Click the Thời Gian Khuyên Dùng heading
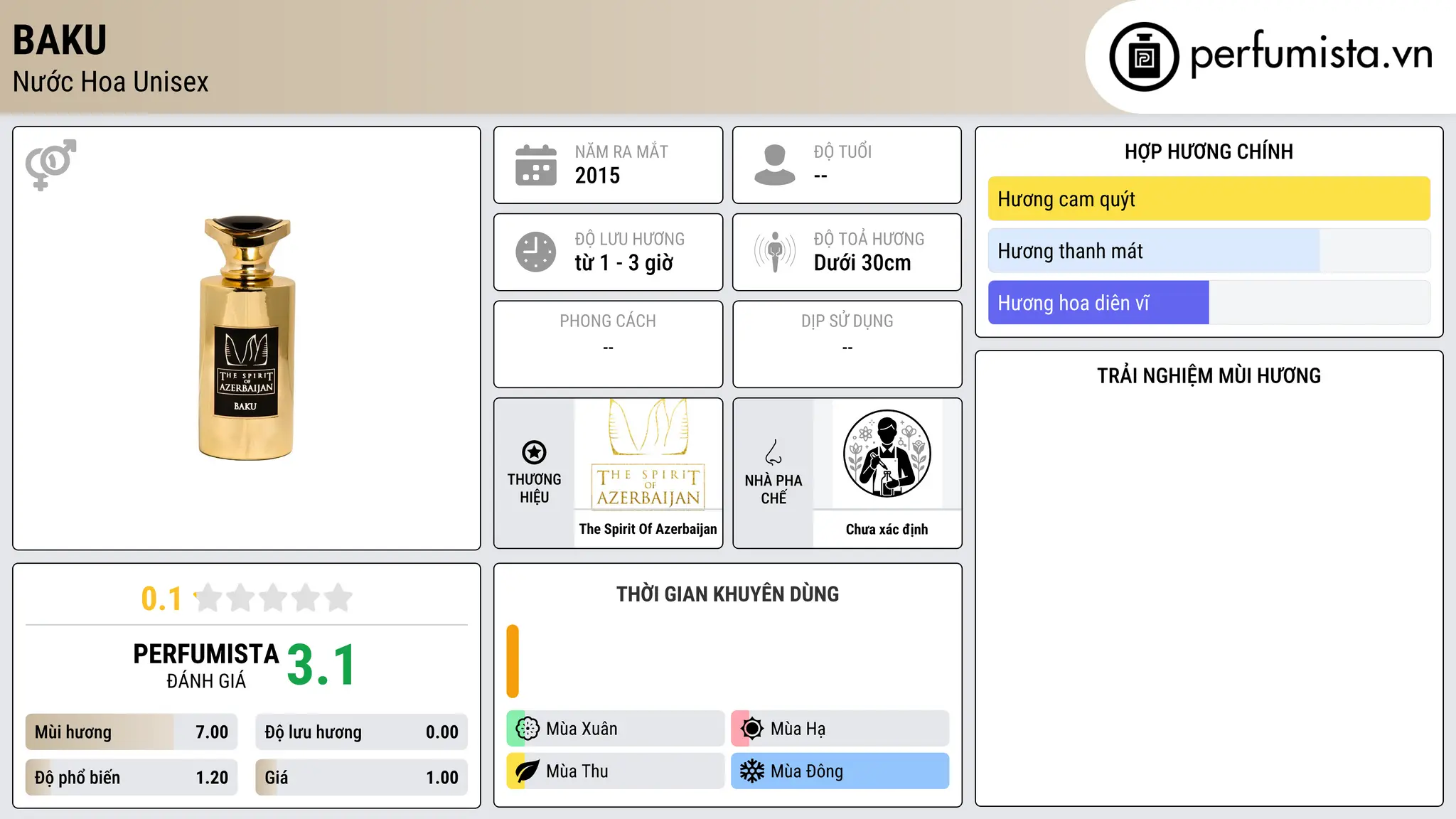 click(728, 594)
